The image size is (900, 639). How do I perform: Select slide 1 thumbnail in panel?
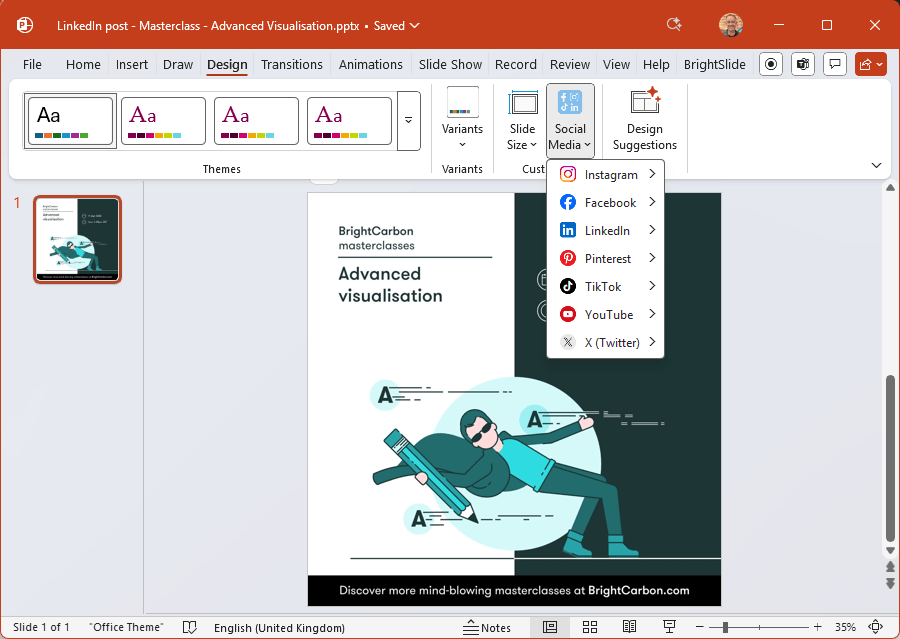pyautogui.click(x=77, y=239)
